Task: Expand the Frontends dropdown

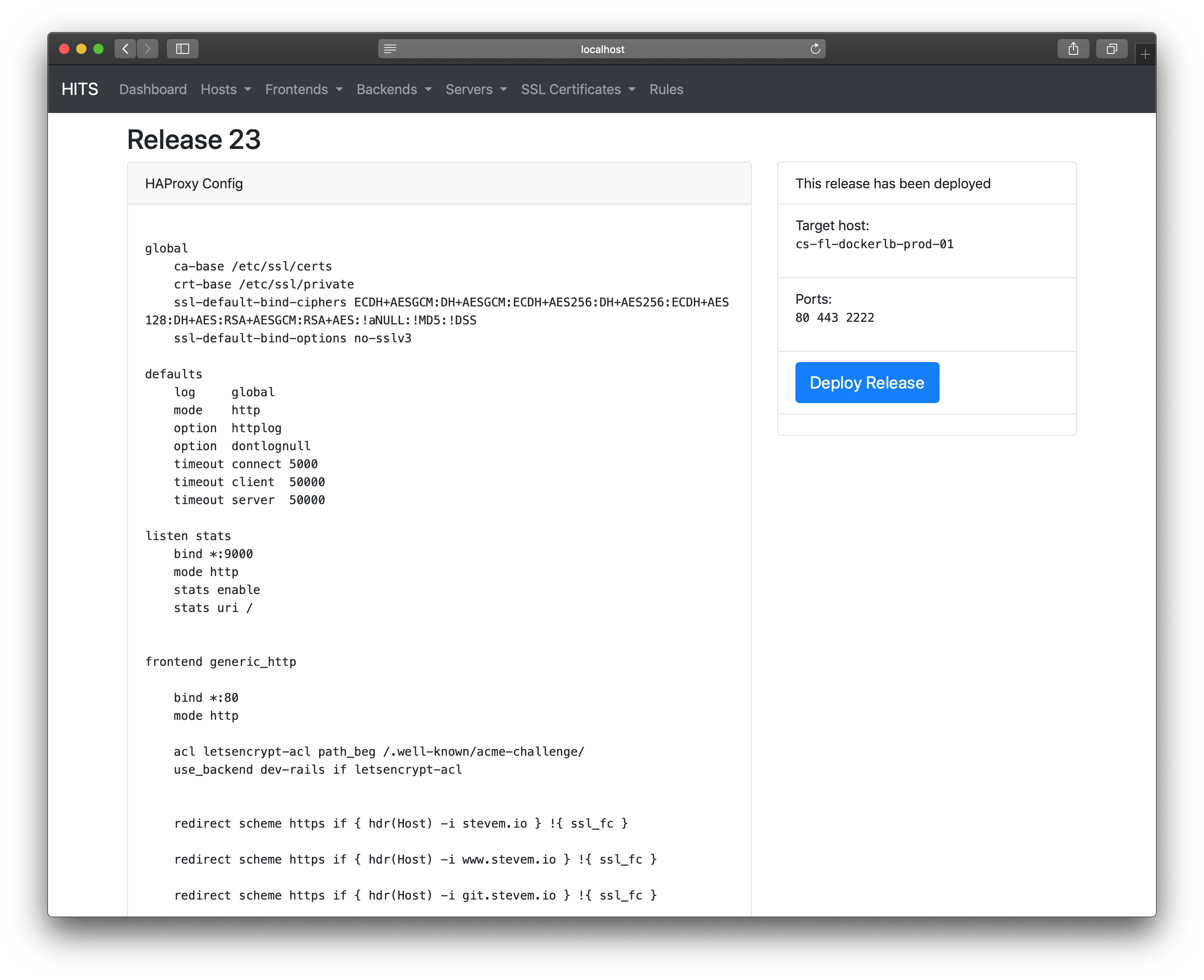Action: click(304, 90)
